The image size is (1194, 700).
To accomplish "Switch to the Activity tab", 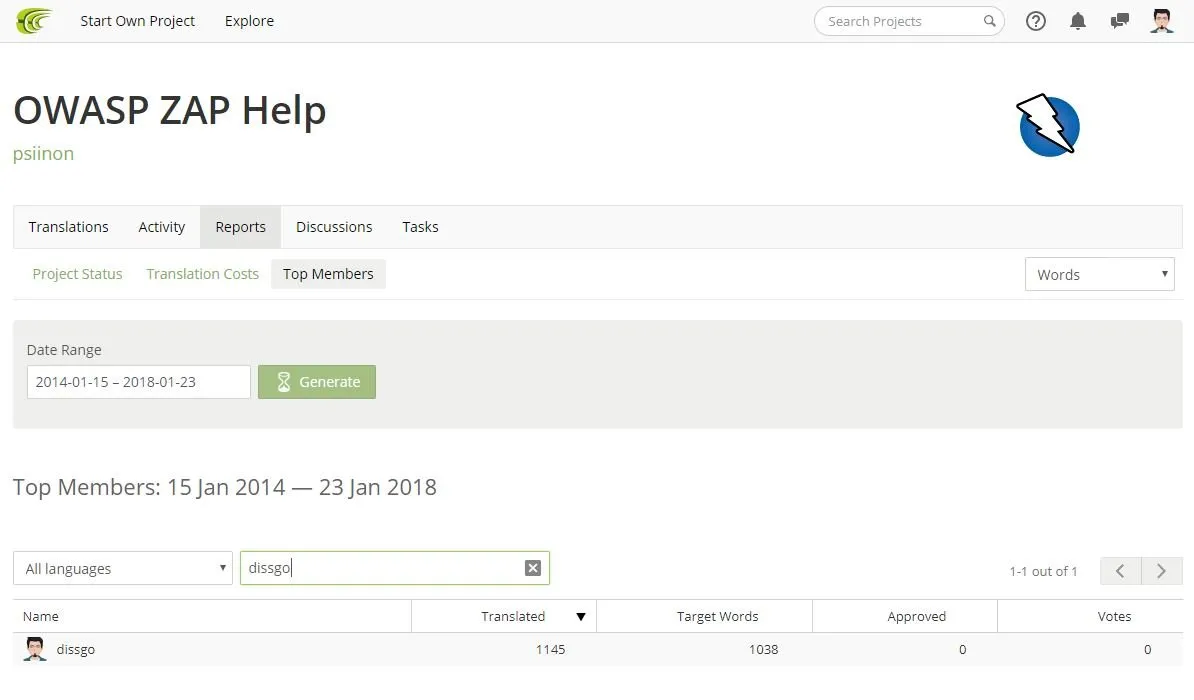I will click(161, 227).
